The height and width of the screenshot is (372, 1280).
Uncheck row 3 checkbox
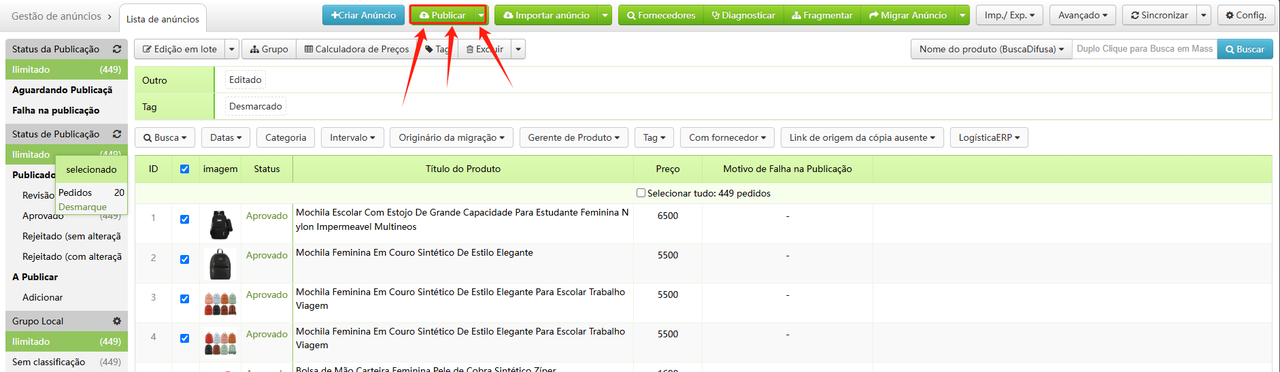pos(184,298)
